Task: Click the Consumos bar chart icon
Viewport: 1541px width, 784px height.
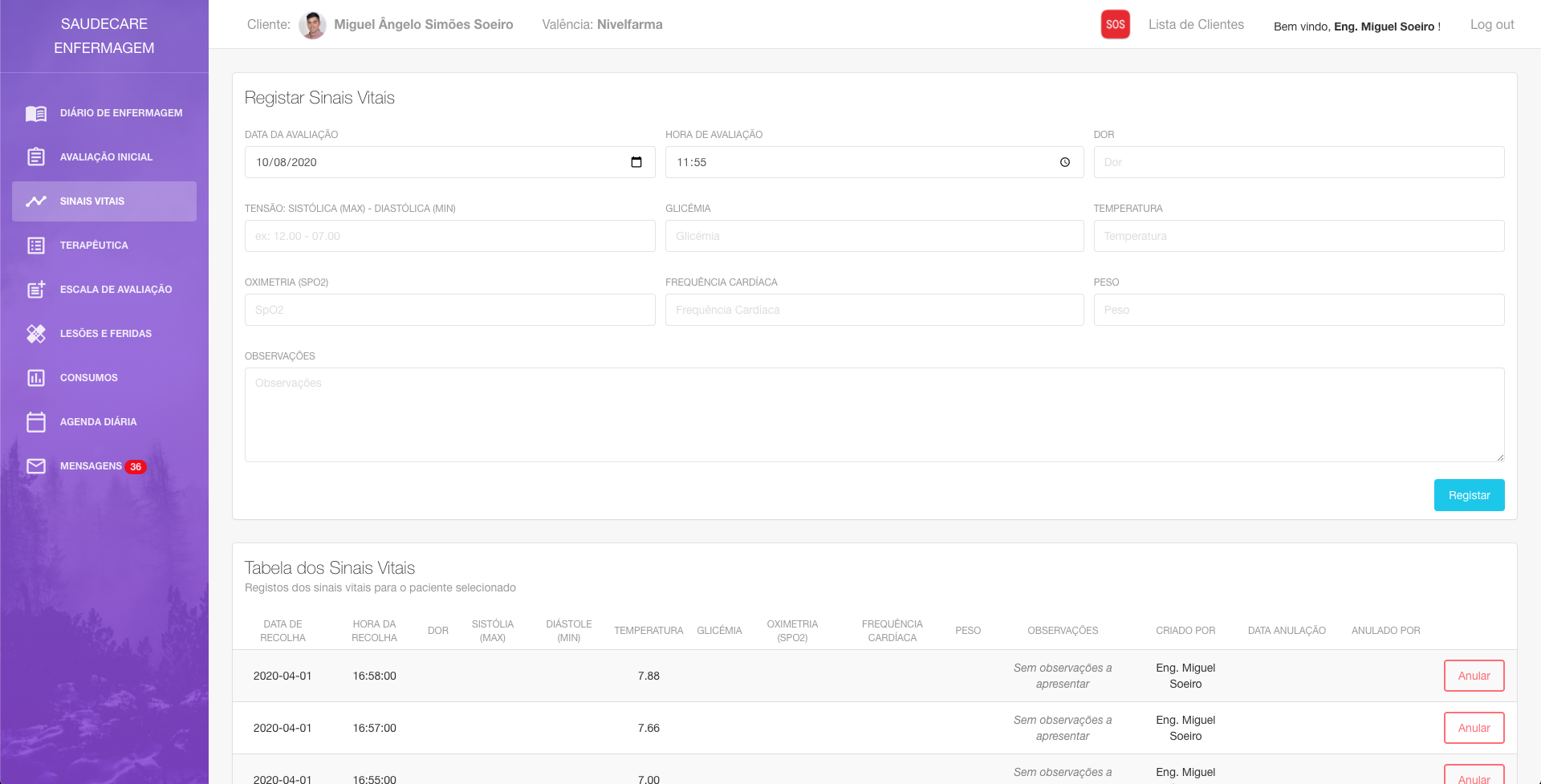Action: click(x=36, y=378)
